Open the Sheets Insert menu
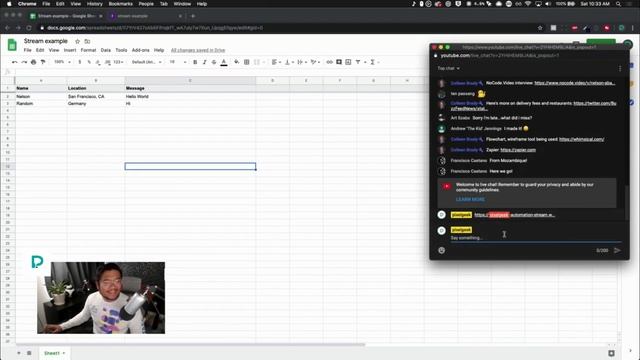This screenshot has height=360, width=640. pyautogui.click(x=70, y=50)
